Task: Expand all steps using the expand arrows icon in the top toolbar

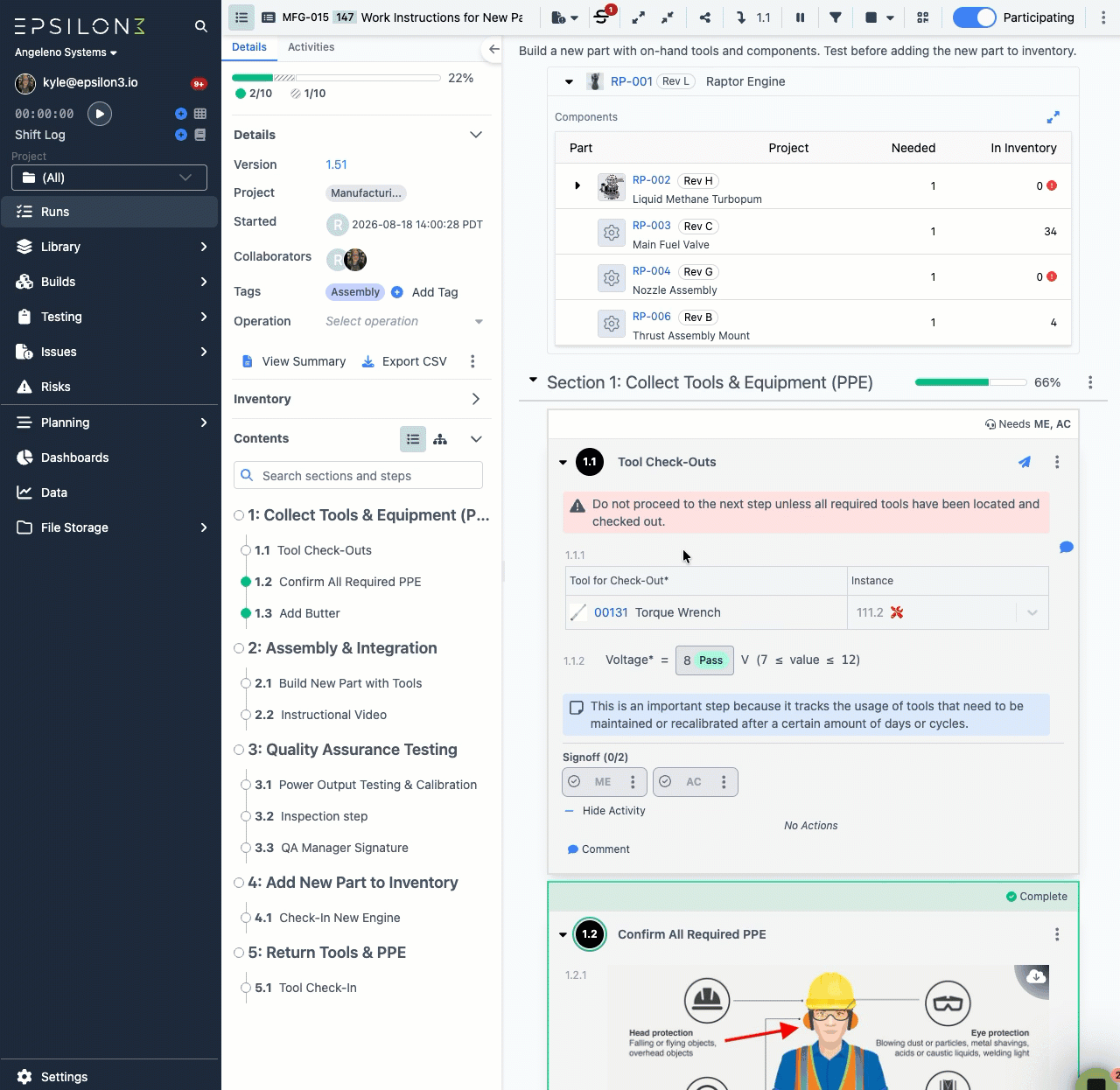Action: (x=639, y=17)
